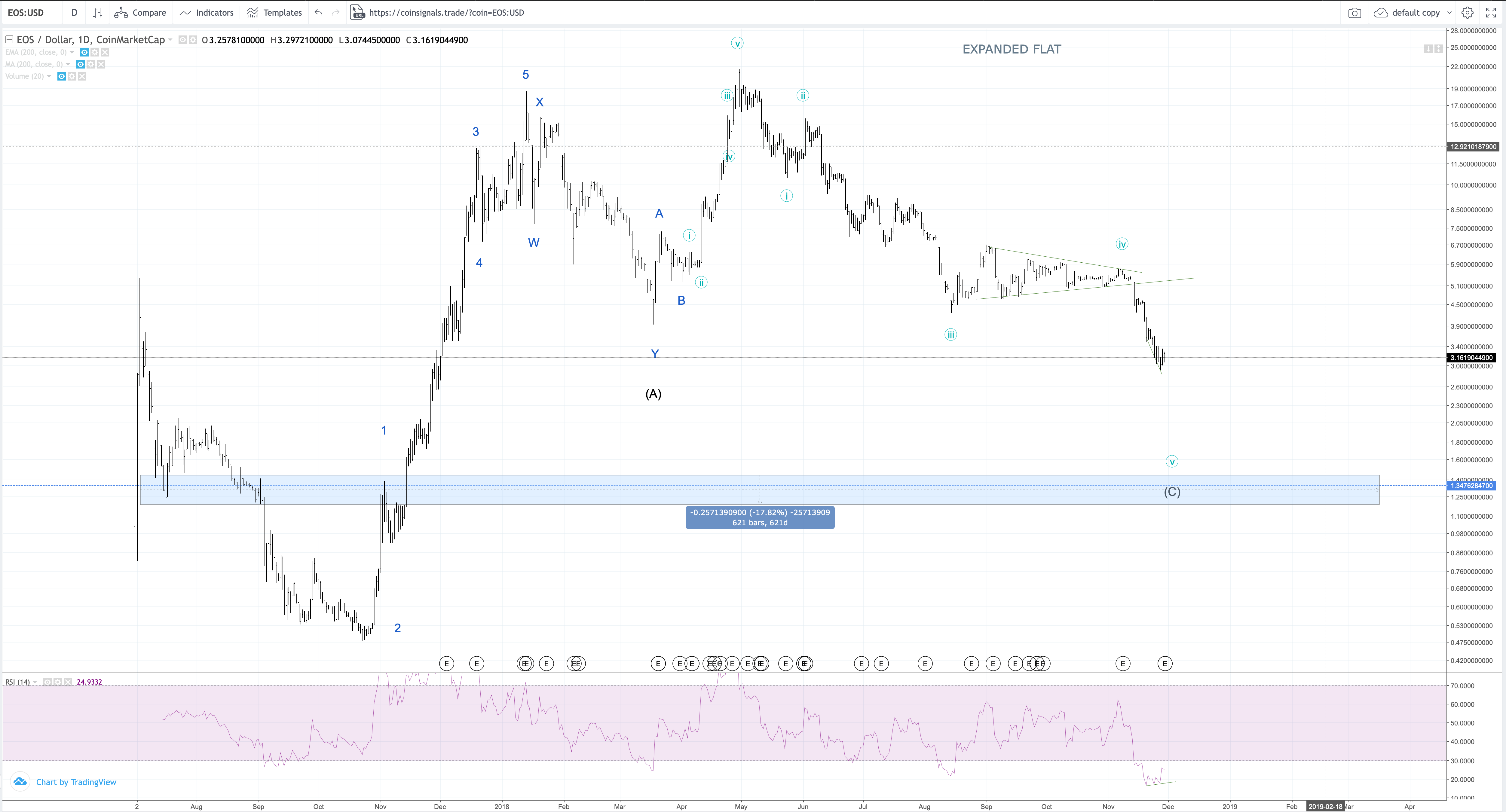The width and height of the screenshot is (1506, 812).
Task: Change the D interval selector
Action: click(x=74, y=12)
